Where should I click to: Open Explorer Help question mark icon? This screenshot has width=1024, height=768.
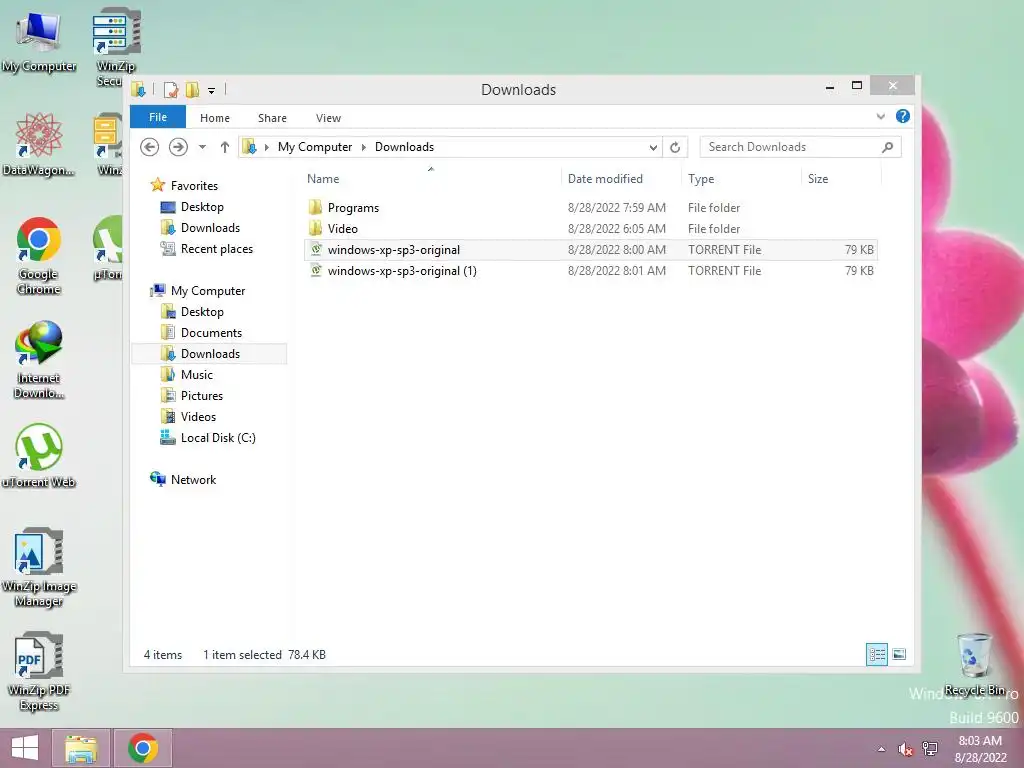903,116
